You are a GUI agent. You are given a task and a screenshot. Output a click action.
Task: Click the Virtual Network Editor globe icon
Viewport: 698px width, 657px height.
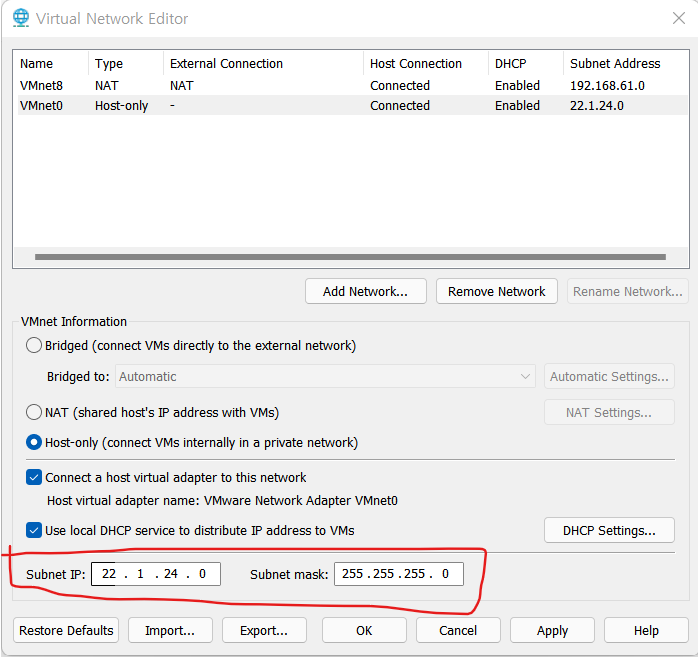click(x=21, y=18)
